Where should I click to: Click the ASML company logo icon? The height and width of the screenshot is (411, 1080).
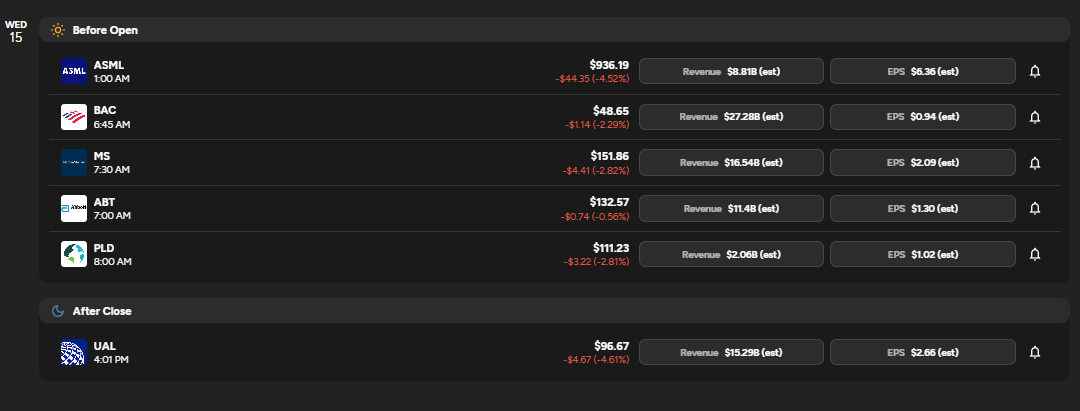point(74,71)
